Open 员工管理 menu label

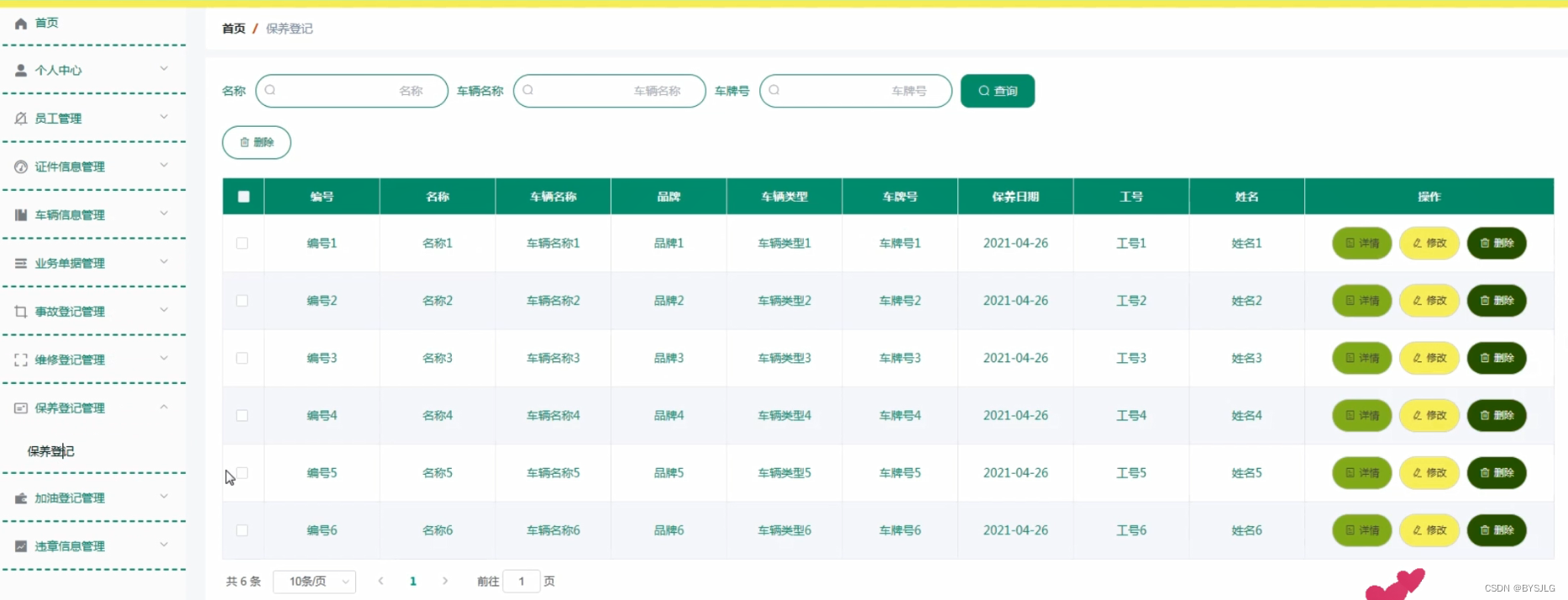pos(58,118)
